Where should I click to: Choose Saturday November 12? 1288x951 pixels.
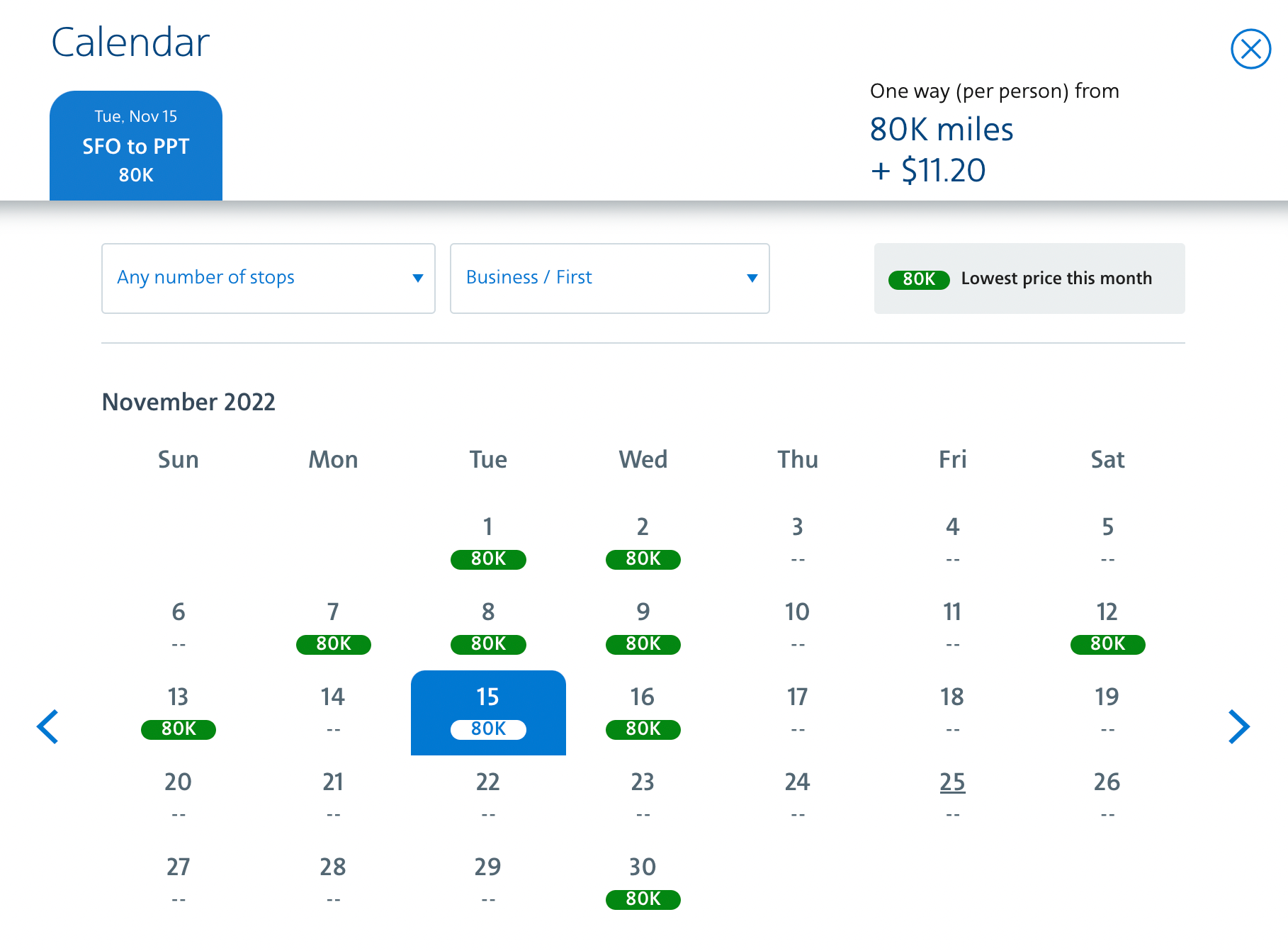[x=1107, y=627]
